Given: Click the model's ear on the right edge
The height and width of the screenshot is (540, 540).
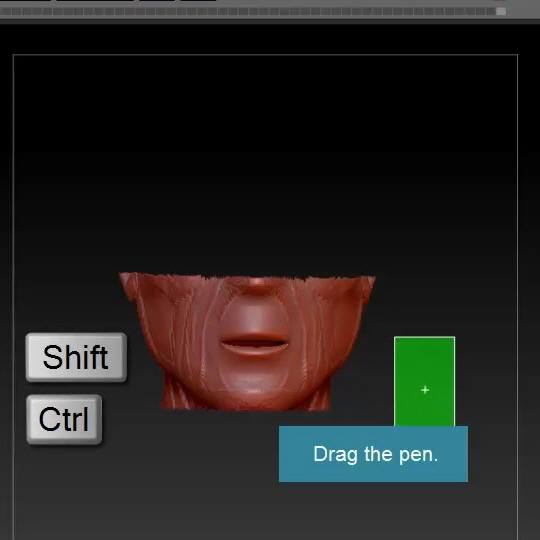Looking at the screenshot, I should pyautogui.click(x=368, y=286).
